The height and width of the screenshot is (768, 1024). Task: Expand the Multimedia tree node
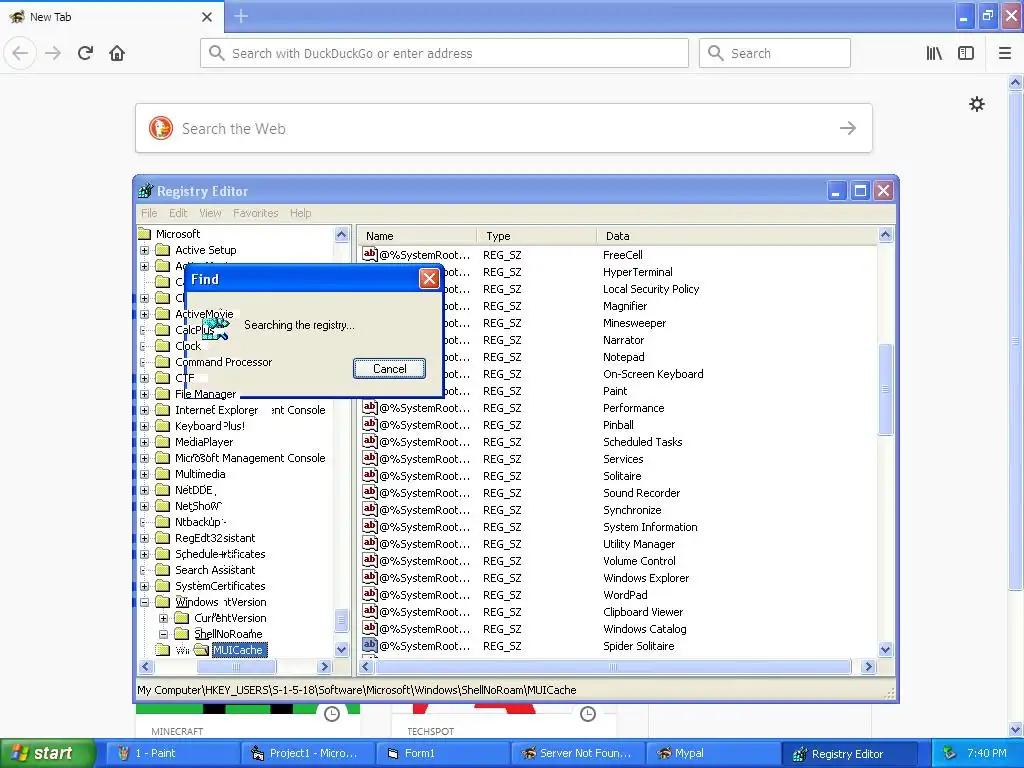click(x=144, y=474)
